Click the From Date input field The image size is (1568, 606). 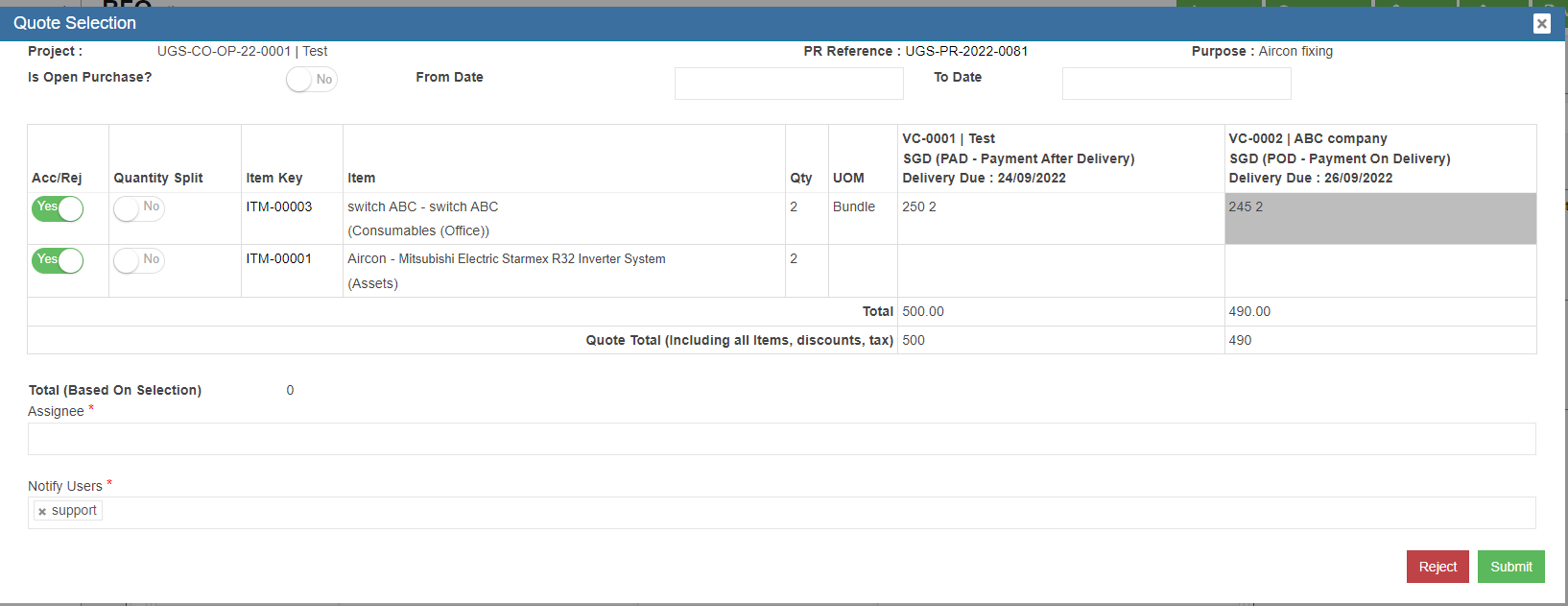[788, 84]
